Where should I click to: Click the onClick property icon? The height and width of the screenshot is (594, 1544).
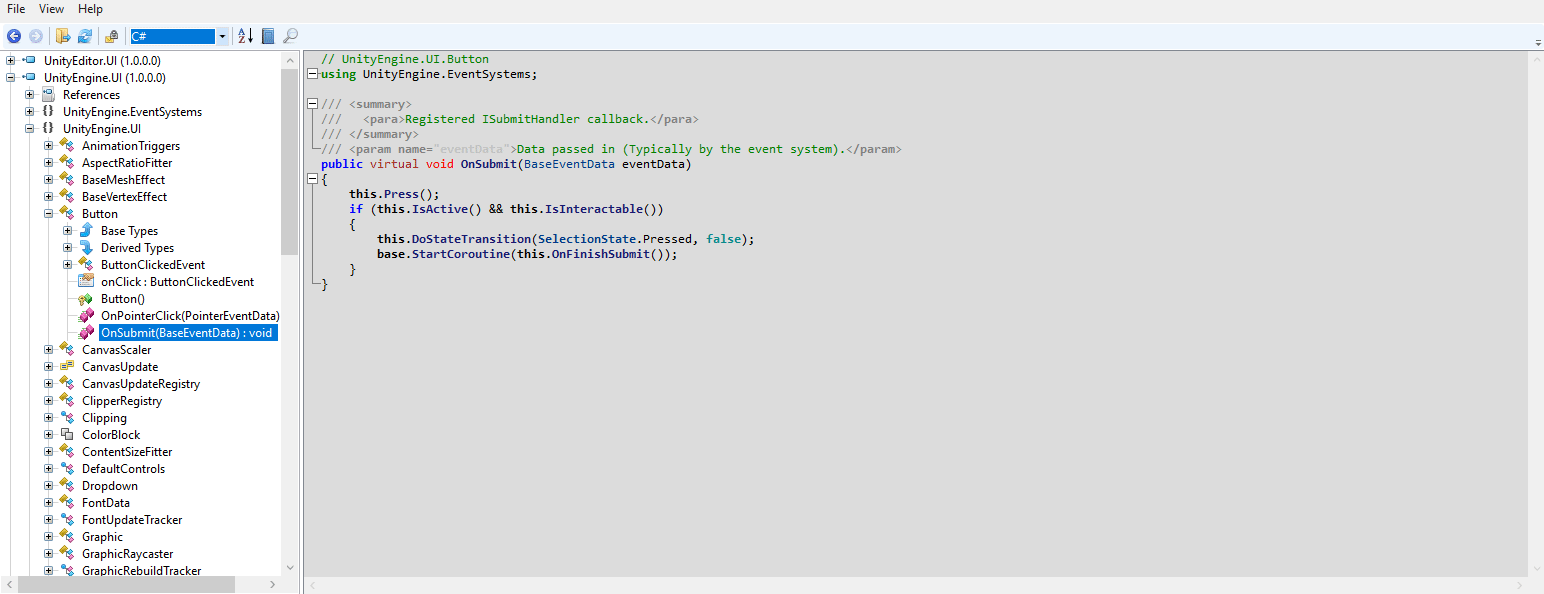tap(86, 282)
